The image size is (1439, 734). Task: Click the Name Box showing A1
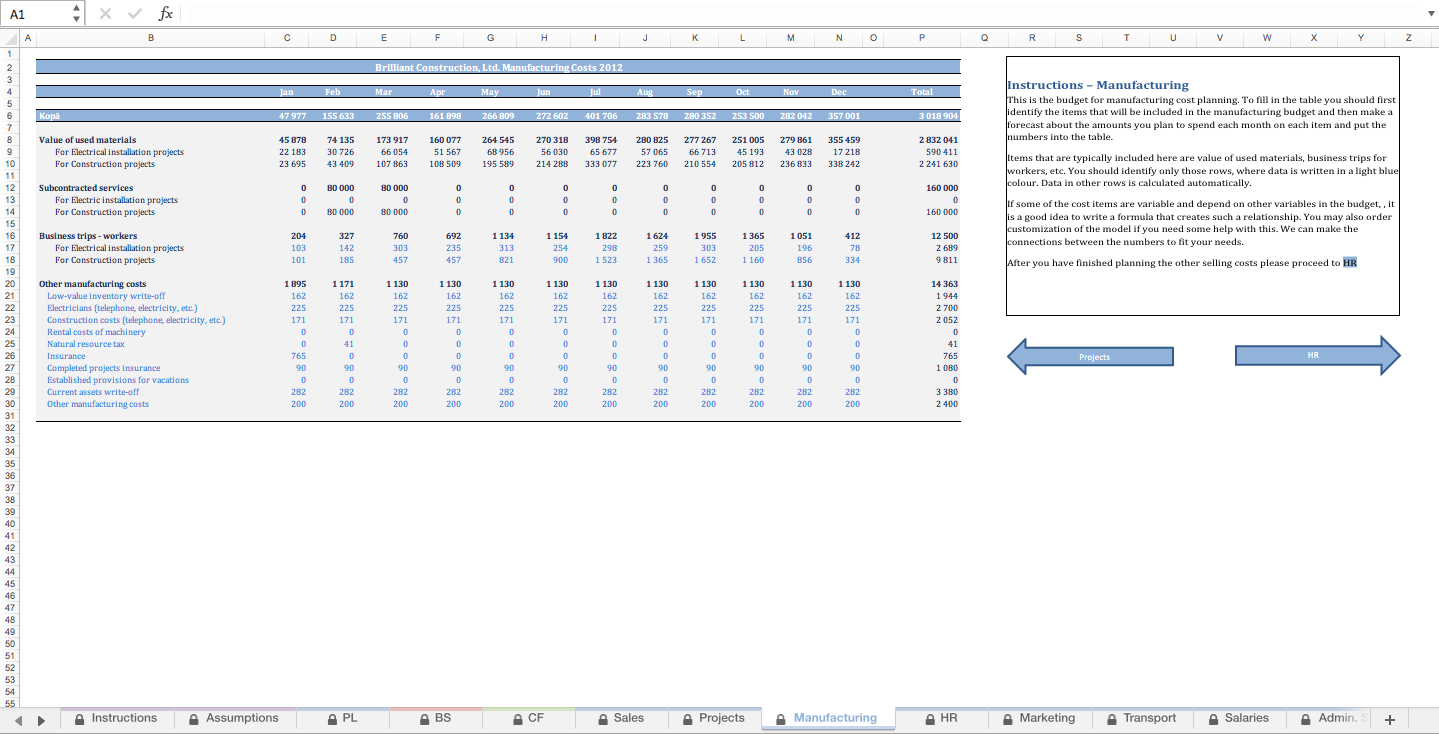pos(37,14)
